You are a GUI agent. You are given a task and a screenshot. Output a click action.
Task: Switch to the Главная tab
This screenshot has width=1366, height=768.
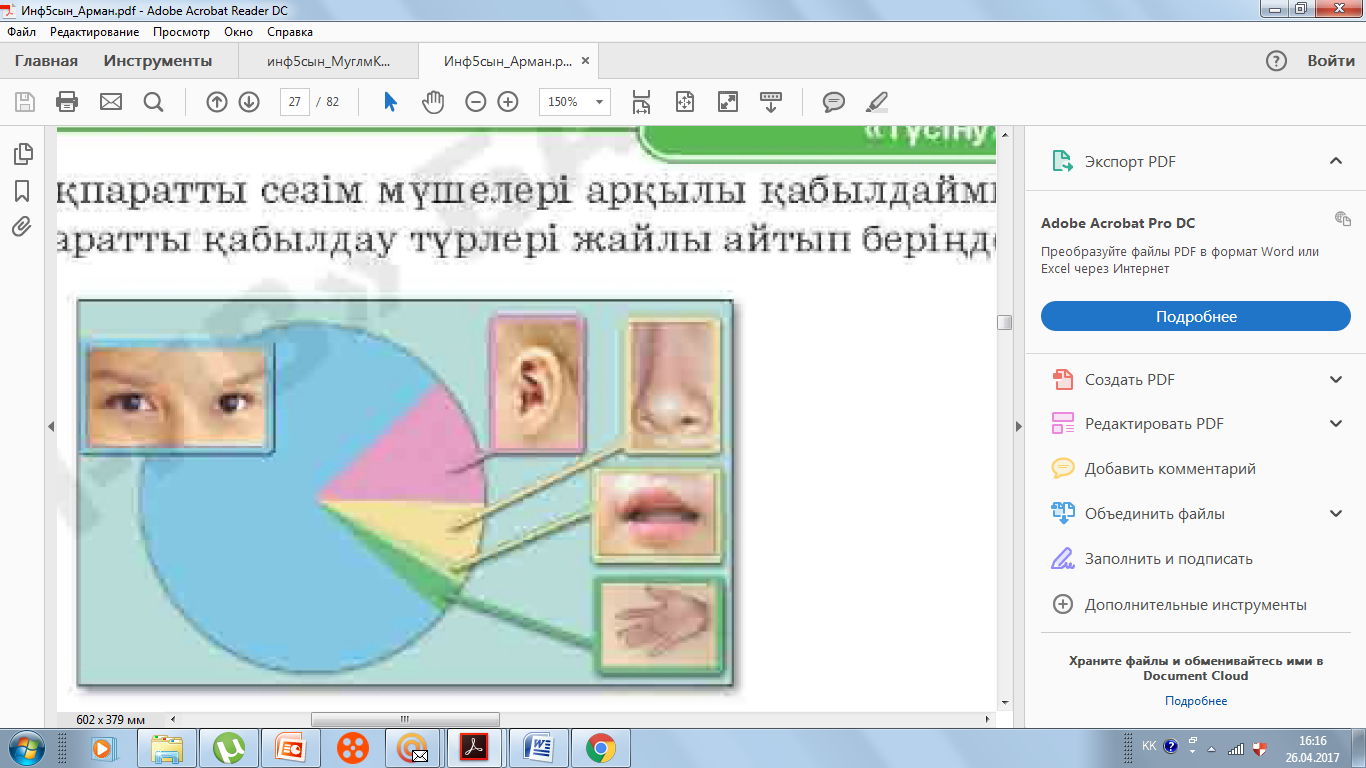click(x=46, y=61)
